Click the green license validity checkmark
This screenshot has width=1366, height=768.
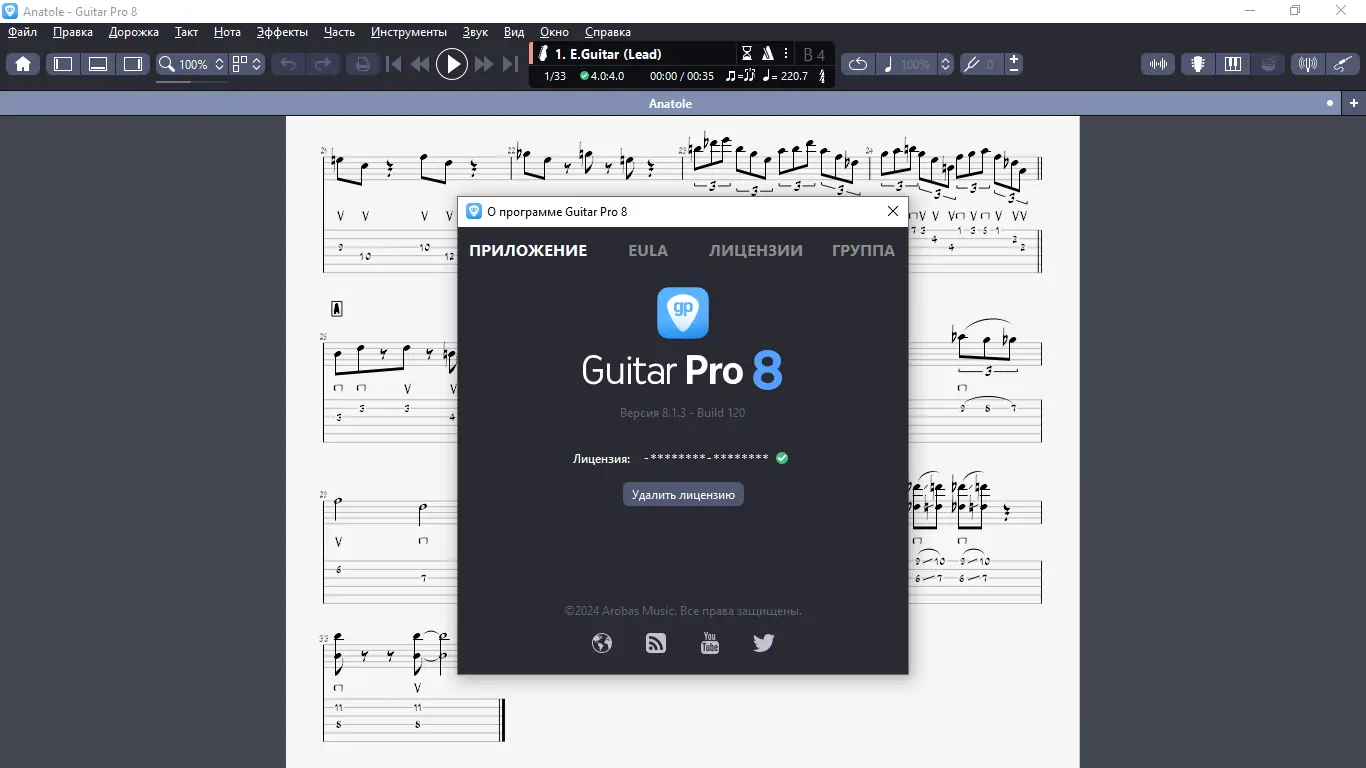[x=782, y=458]
